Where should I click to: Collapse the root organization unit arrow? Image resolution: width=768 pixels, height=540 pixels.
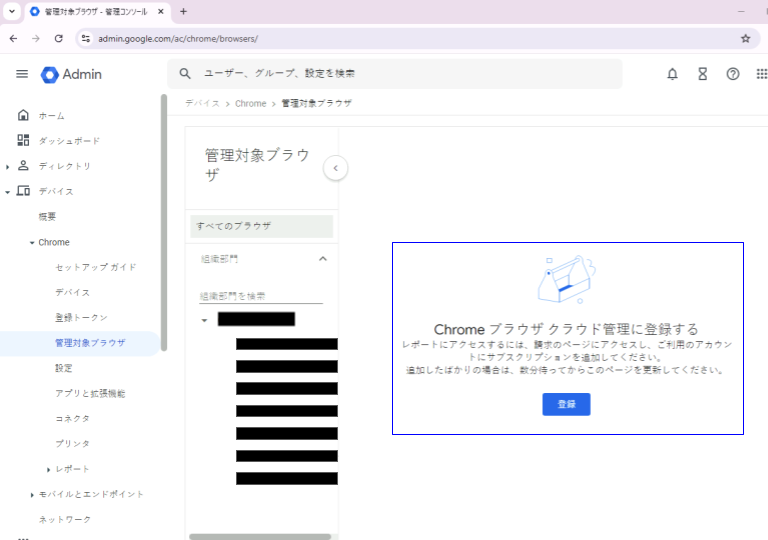[x=204, y=320]
